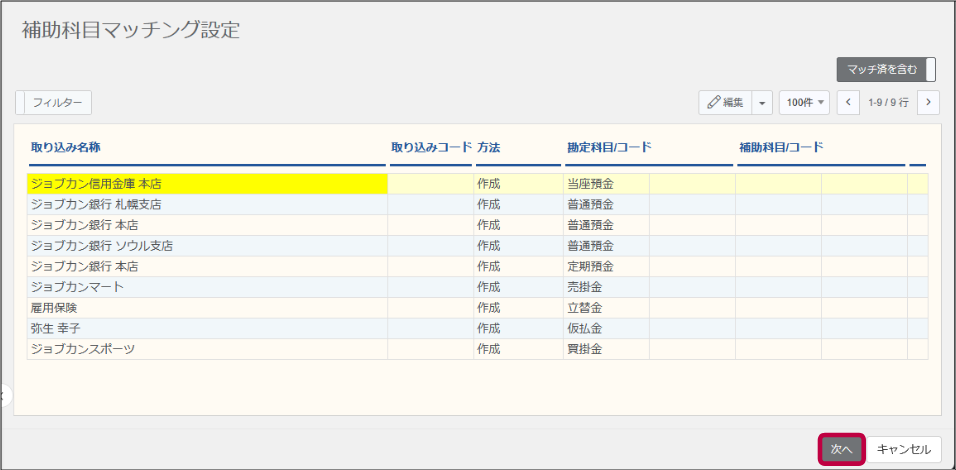Sort by 取り込み名称 column header
956x470 pixels.
(x=66, y=147)
